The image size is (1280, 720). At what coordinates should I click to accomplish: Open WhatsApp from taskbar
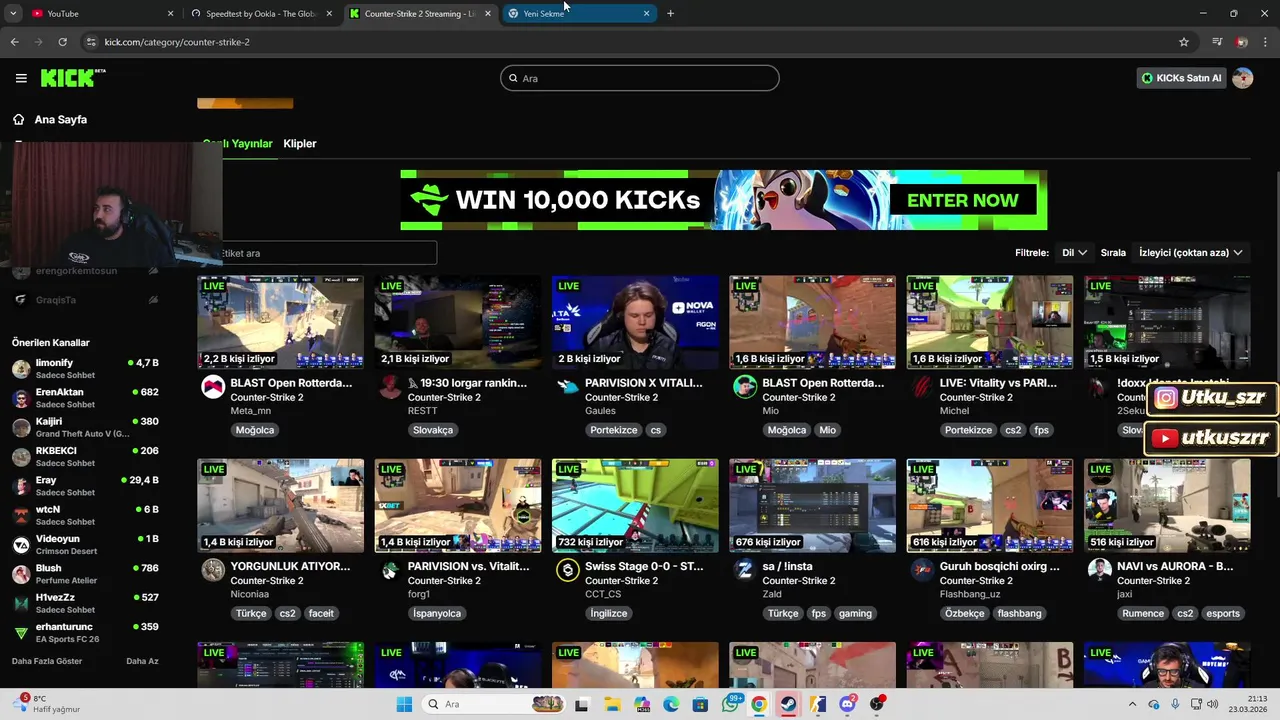pyautogui.click(x=730, y=704)
